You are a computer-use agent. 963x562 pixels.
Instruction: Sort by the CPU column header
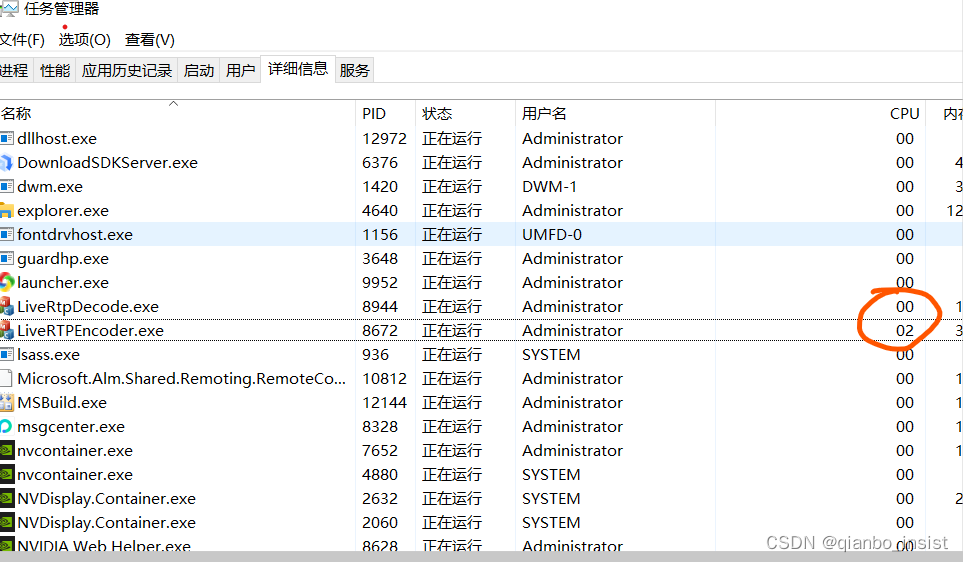(x=821, y=114)
